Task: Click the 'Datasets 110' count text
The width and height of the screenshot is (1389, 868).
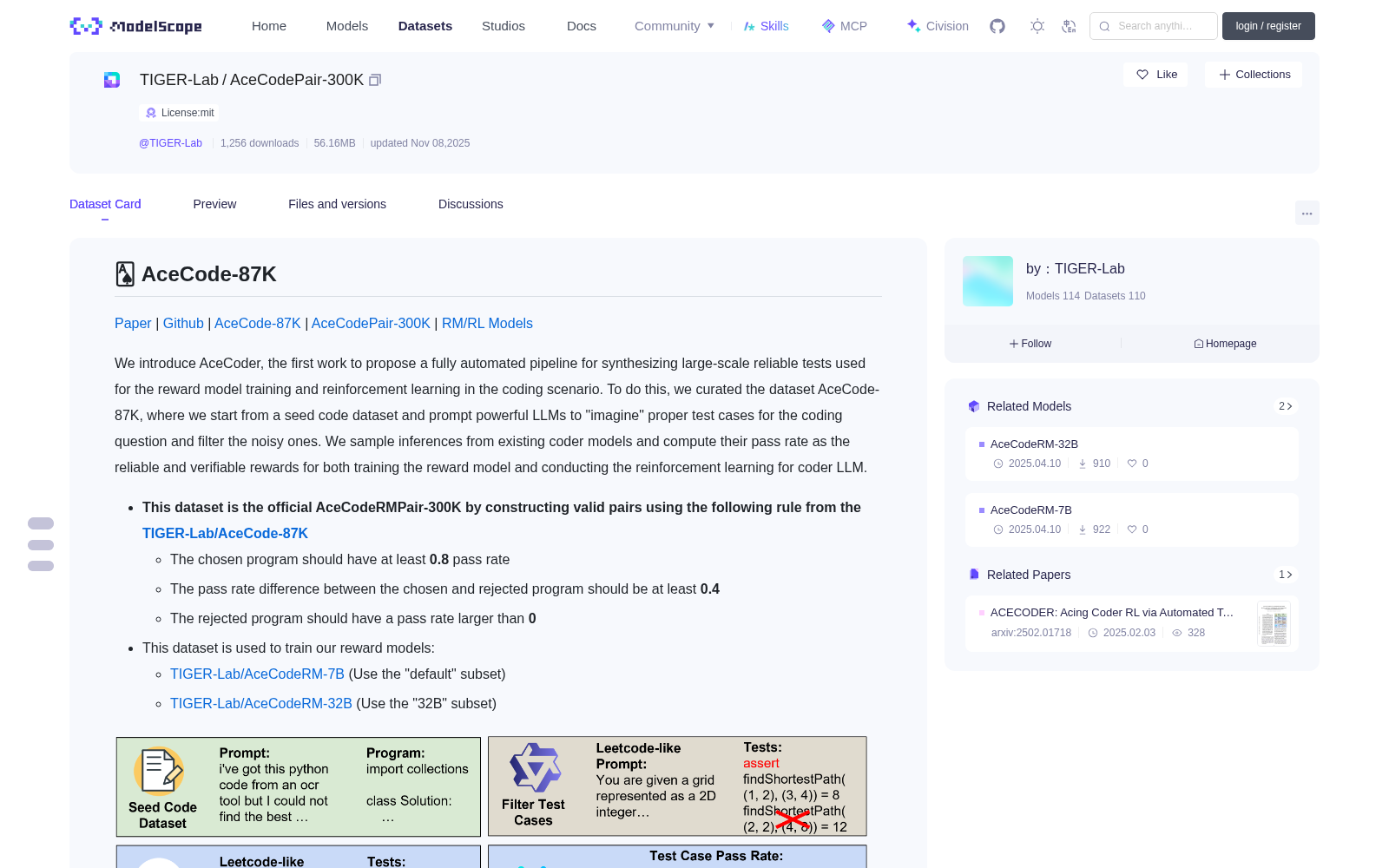Action: pos(1115,296)
